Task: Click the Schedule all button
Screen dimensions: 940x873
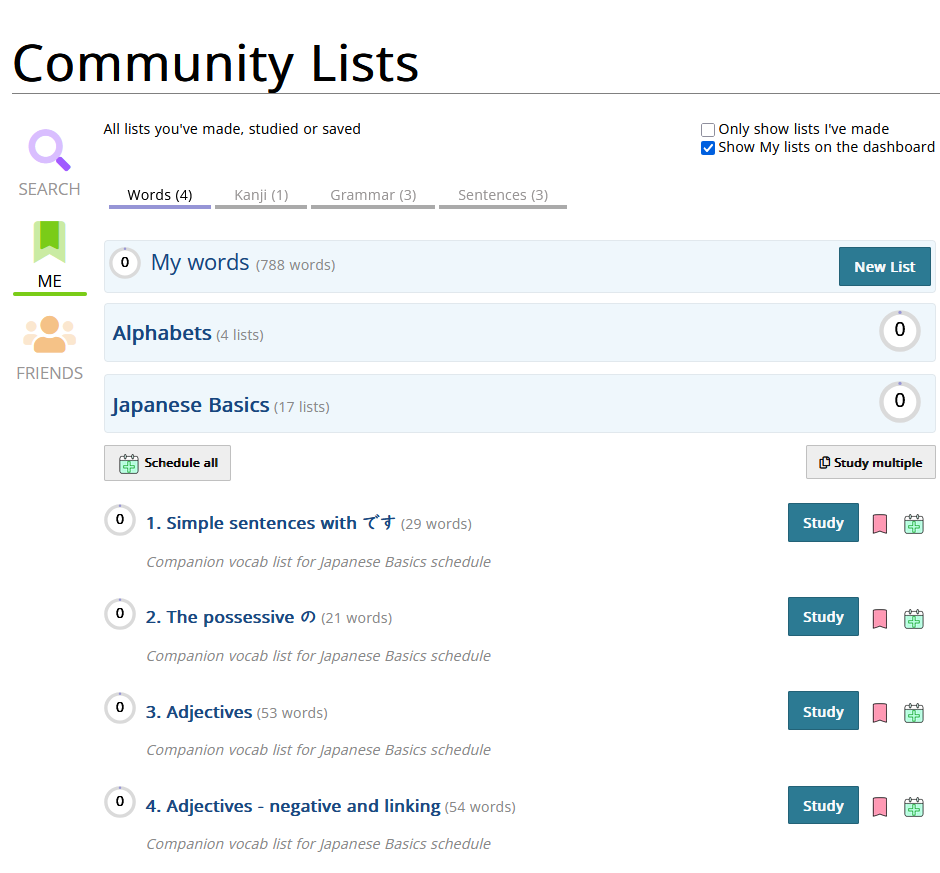Action: point(167,463)
